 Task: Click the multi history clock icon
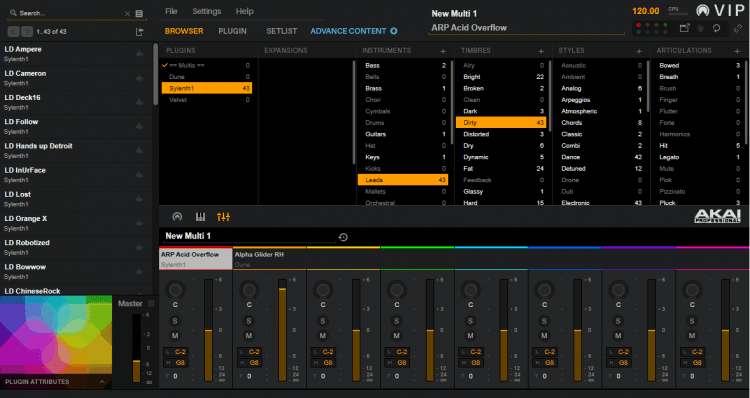point(343,237)
